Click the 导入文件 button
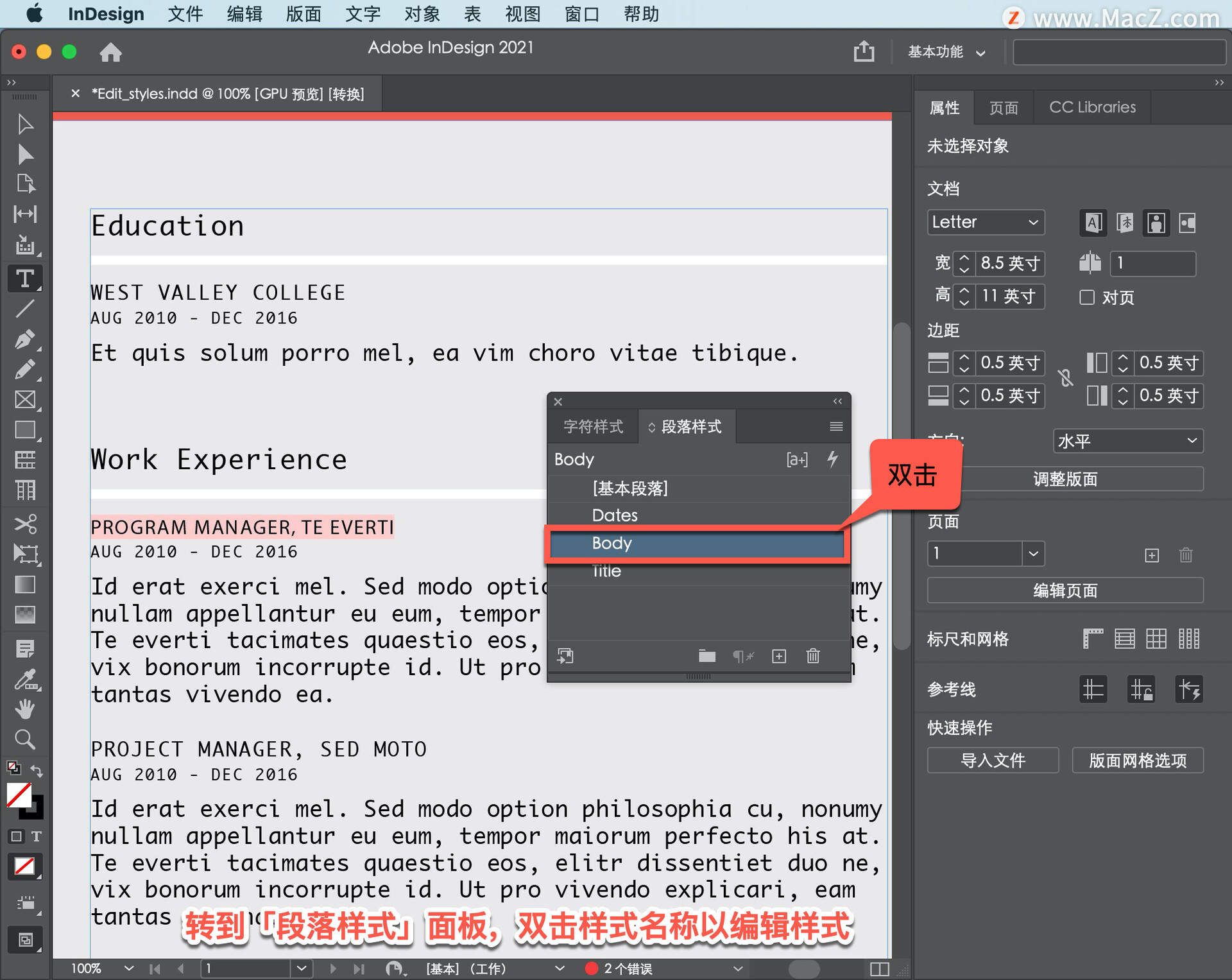This screenshot has width=1232, height=980. 992,761
